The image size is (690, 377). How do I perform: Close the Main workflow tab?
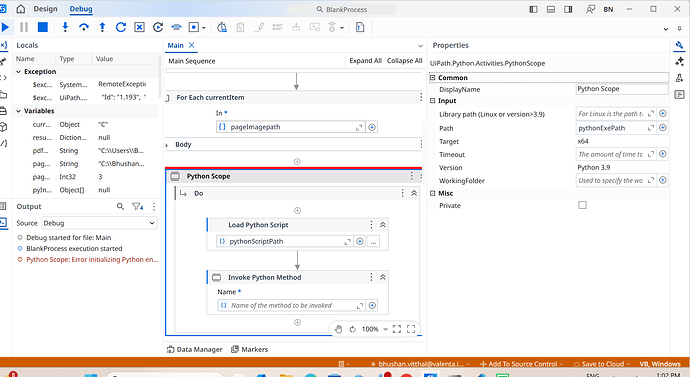coord(191,45)
